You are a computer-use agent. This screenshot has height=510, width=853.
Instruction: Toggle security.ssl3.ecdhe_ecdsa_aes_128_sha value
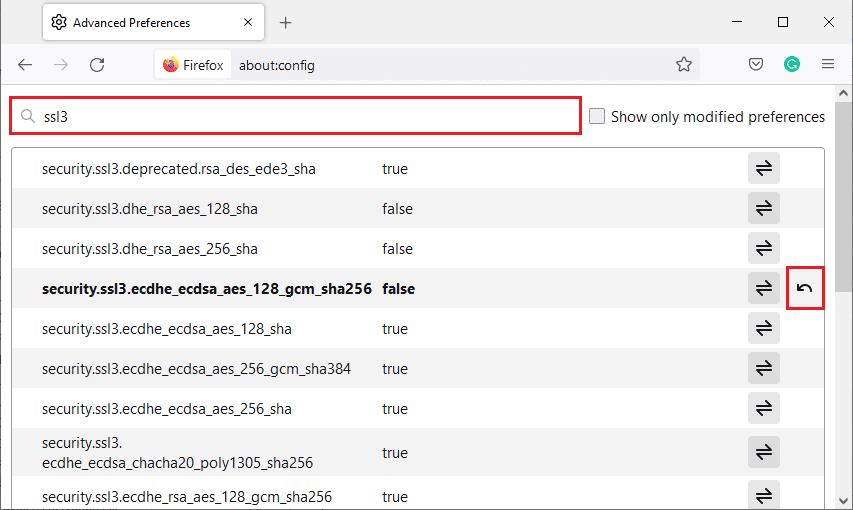pyautogui.click(x=764, y=328)
